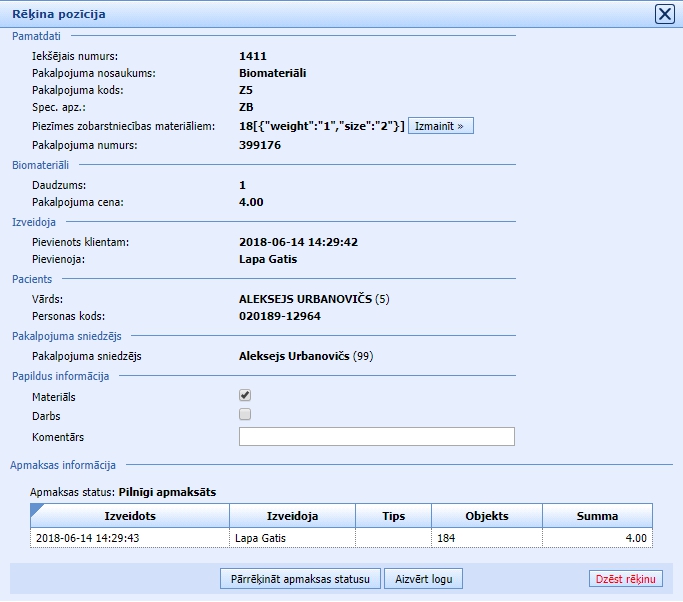Click the Summa cell value 4.00

click(636, 538)
